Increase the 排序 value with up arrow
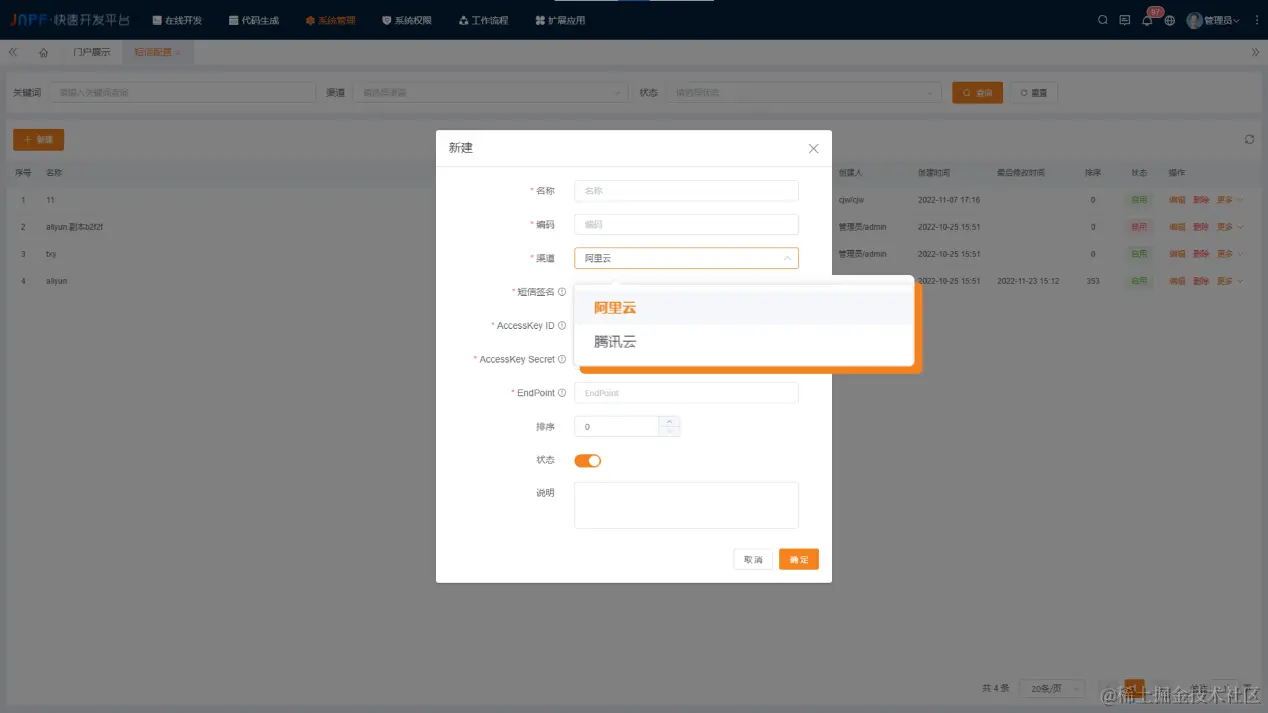Viewport: 1268px width, 713px height. point(669,421)
